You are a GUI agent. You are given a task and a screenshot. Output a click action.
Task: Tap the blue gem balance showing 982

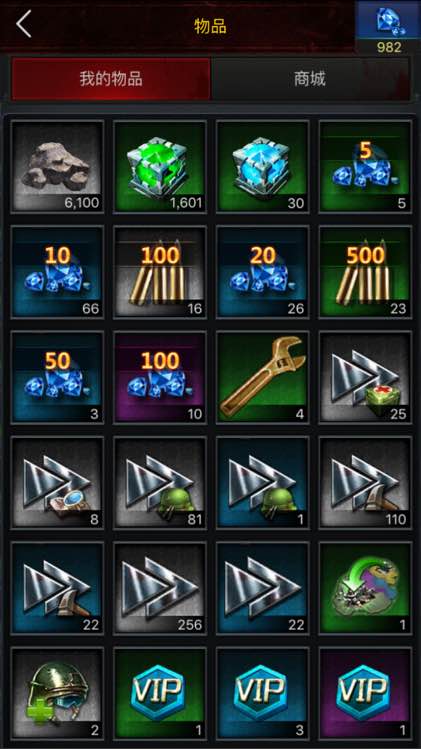pyautogui.click(x=388, y=27)
